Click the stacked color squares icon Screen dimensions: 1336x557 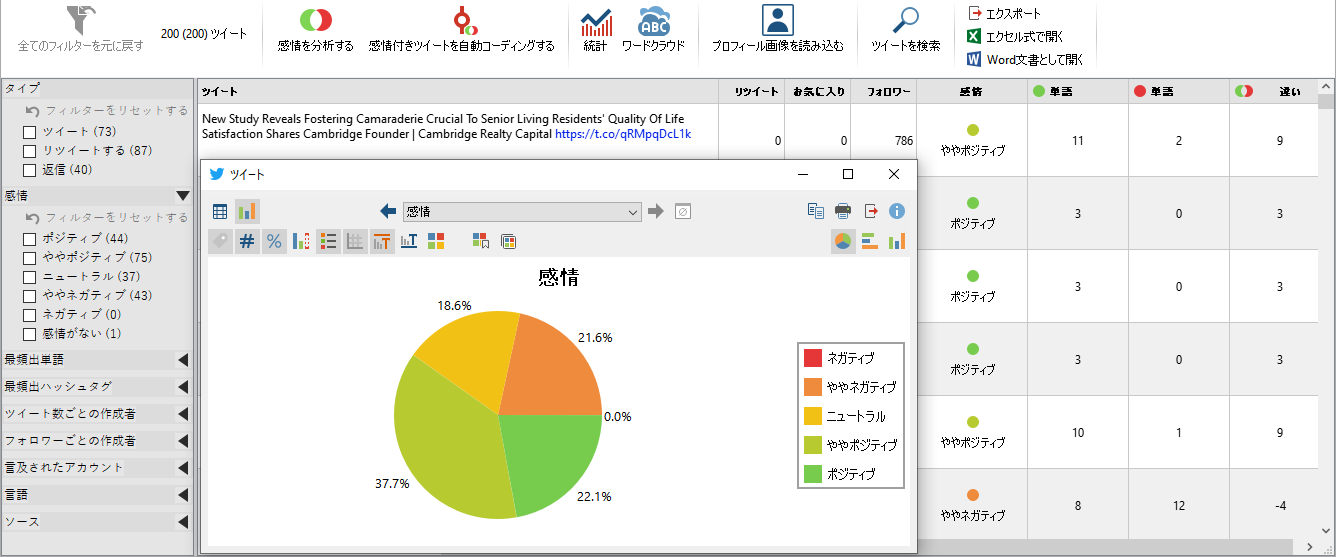click(x=508, y=241)
